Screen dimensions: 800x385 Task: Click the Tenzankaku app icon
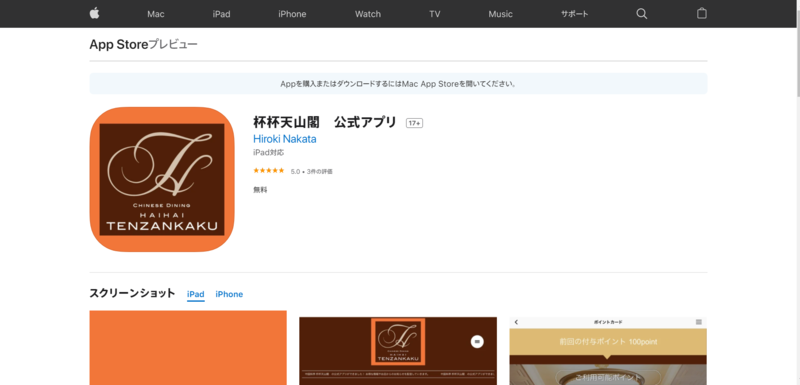click(162, 179)
